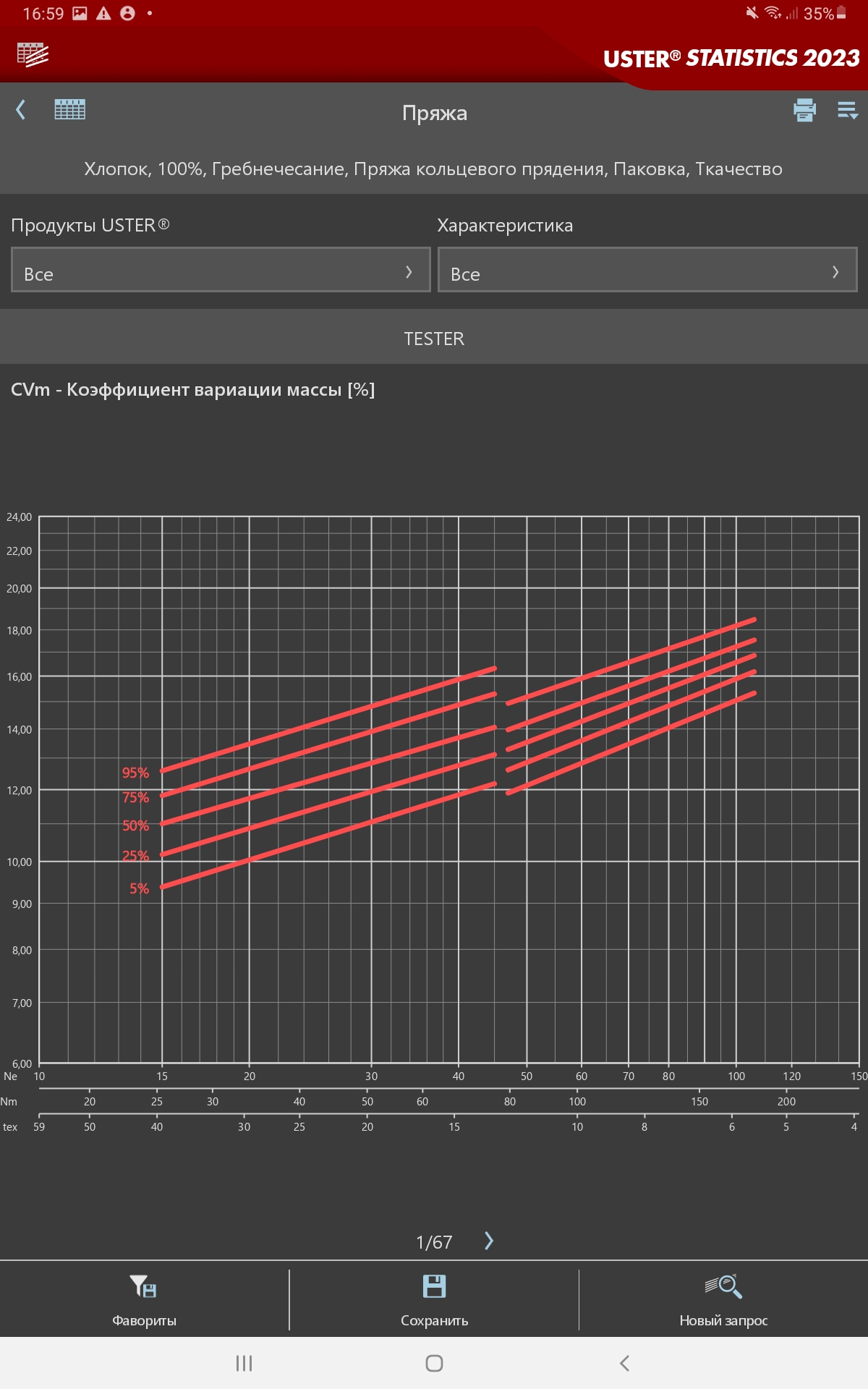The image size is (868, 1389).
Task: Tap the 95% percentile line label
Action: coord(135,773)
